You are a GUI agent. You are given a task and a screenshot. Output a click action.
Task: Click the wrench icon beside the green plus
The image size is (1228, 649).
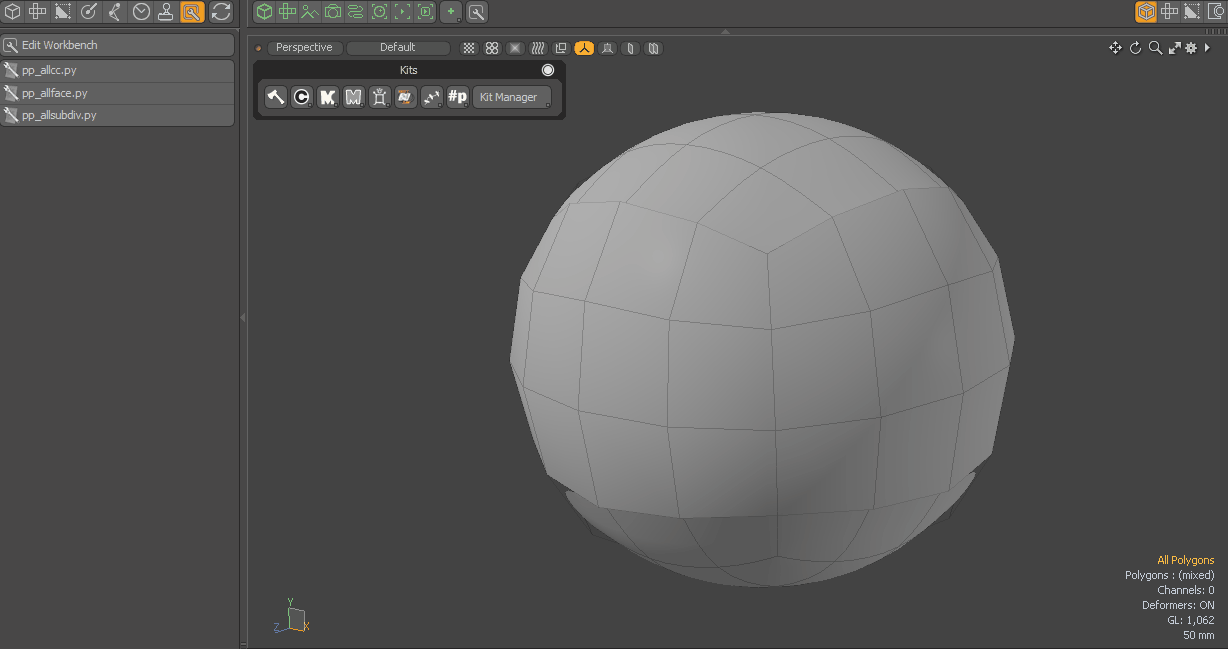pyautogui.click(x=477, y=12)
